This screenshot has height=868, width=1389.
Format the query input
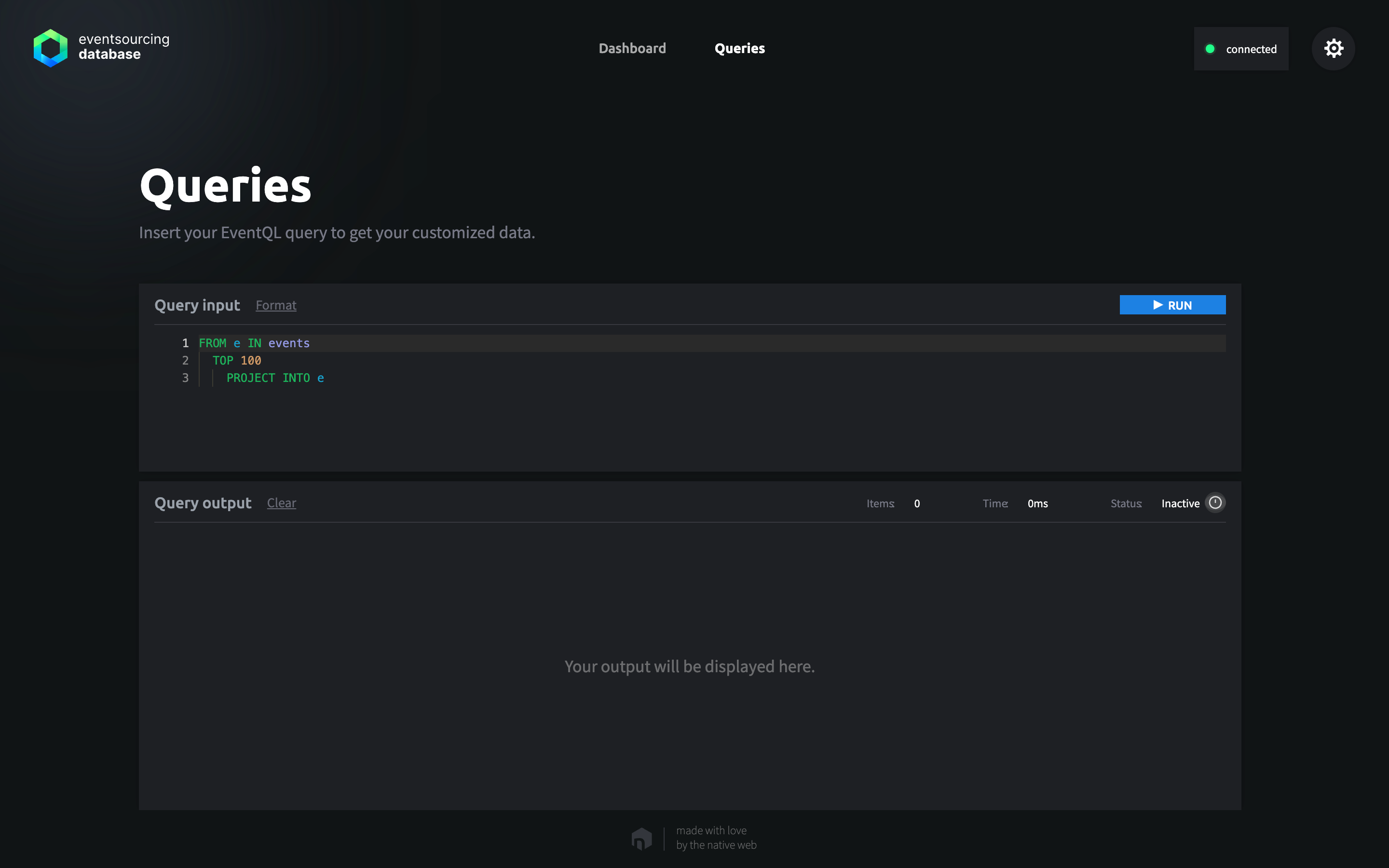click(x=276, y=305)
